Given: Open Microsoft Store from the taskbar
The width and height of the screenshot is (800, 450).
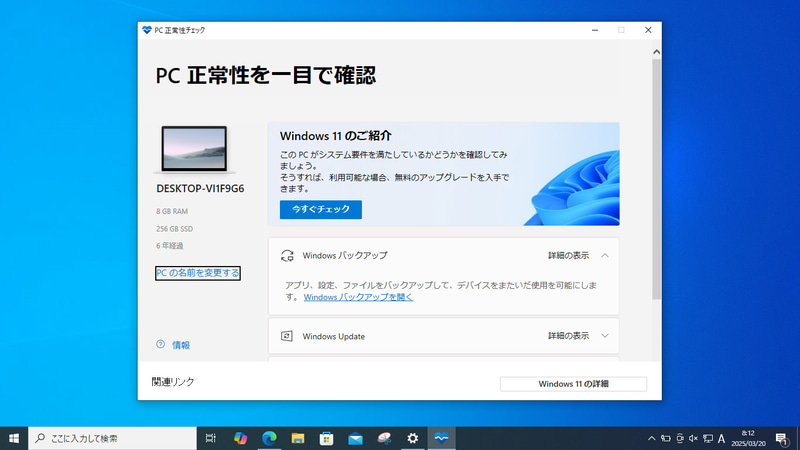Looking at the screenshot, I should coord(327,438).
